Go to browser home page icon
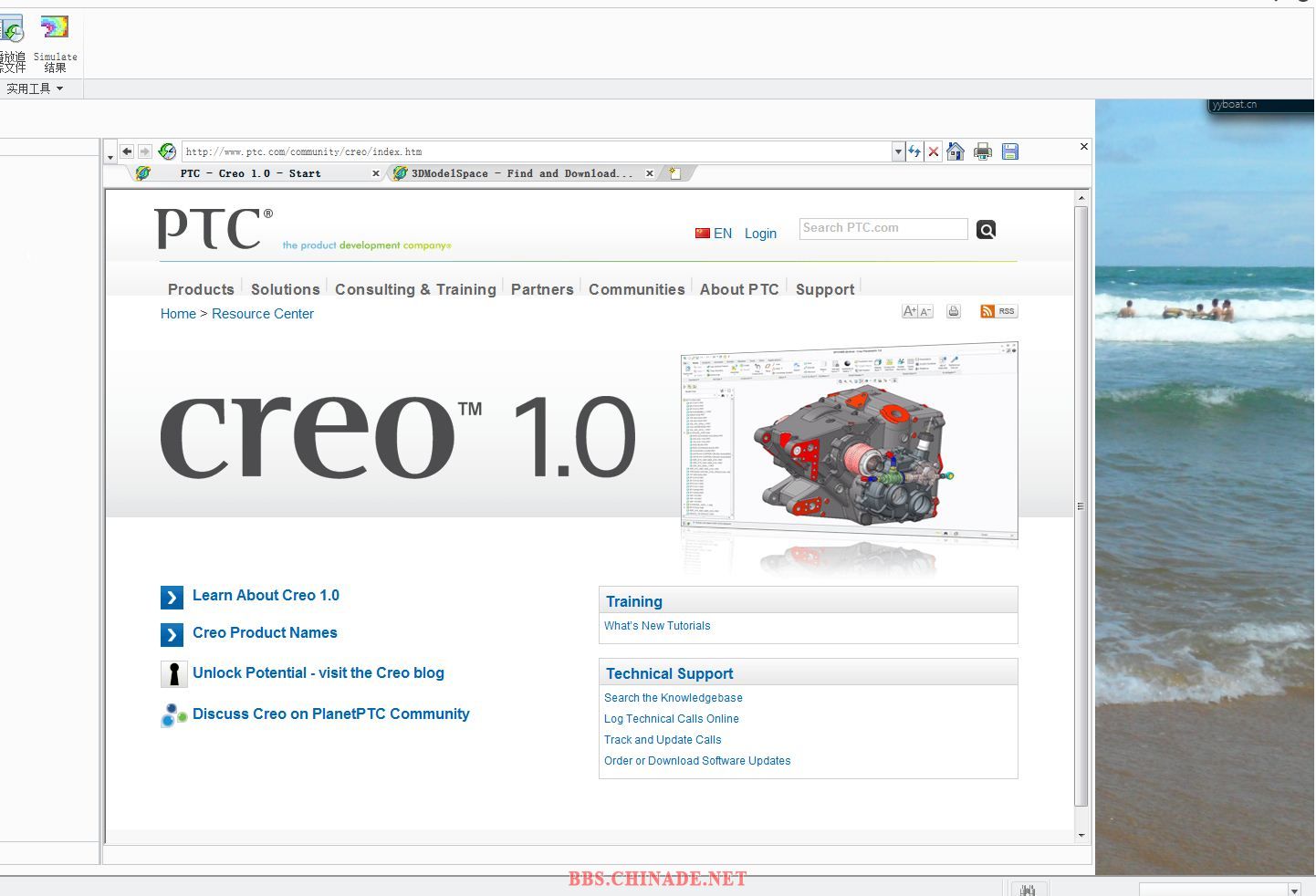This screenshot has width=1316, height=896. [956, 151]
